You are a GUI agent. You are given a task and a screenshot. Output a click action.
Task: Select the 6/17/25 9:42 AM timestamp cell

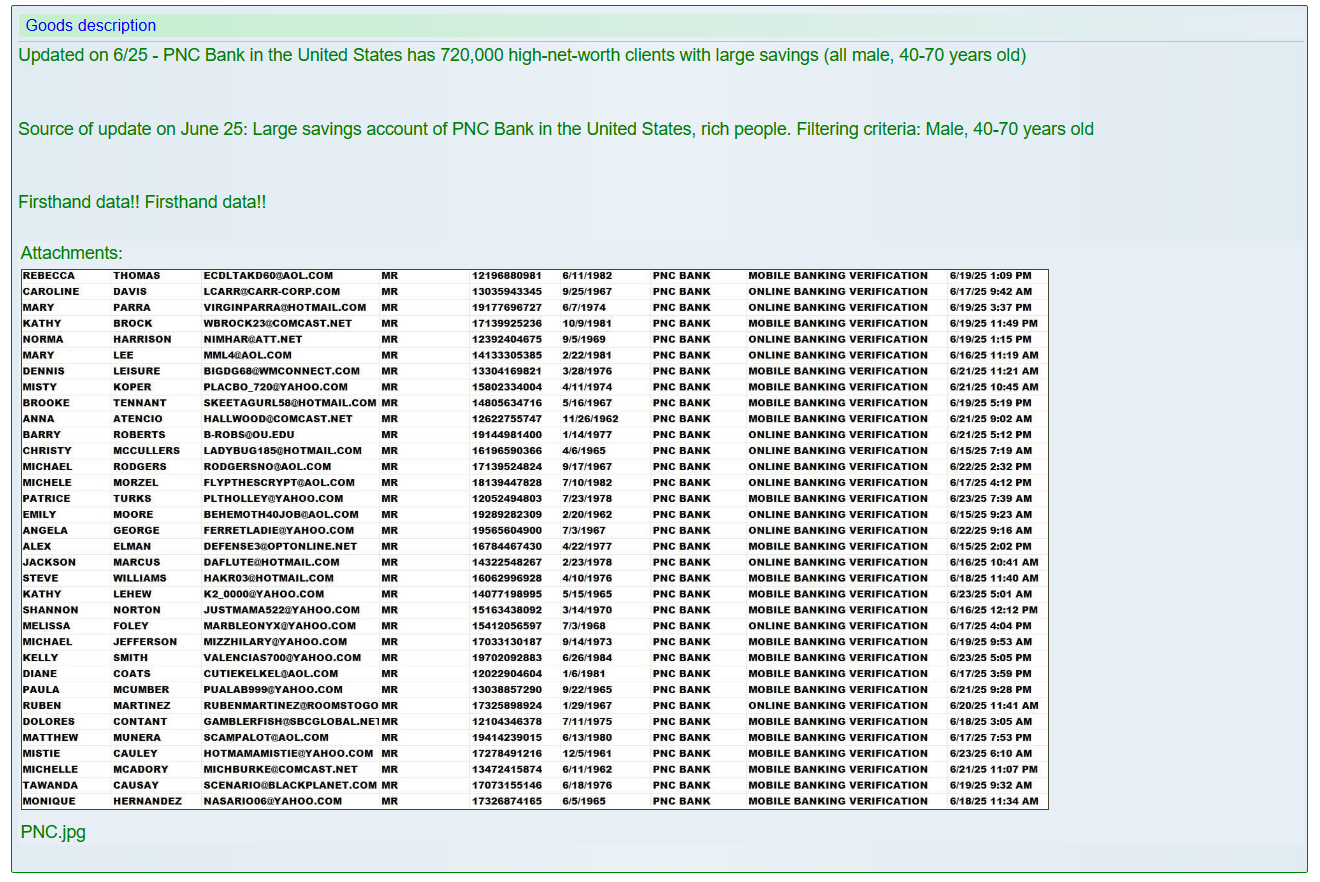pyautogui.click(x=990, y=292)
